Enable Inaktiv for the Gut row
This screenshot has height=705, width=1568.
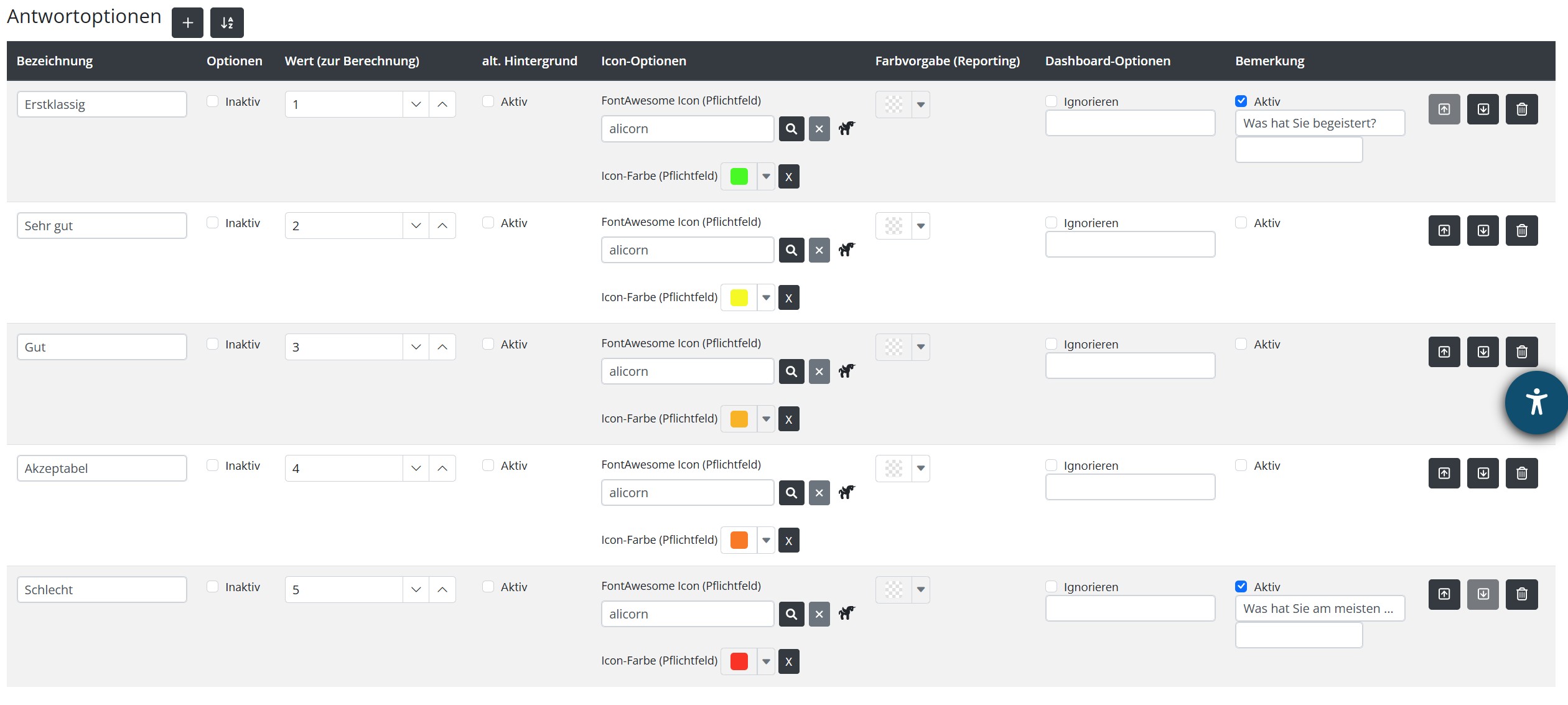pos(213,344)
